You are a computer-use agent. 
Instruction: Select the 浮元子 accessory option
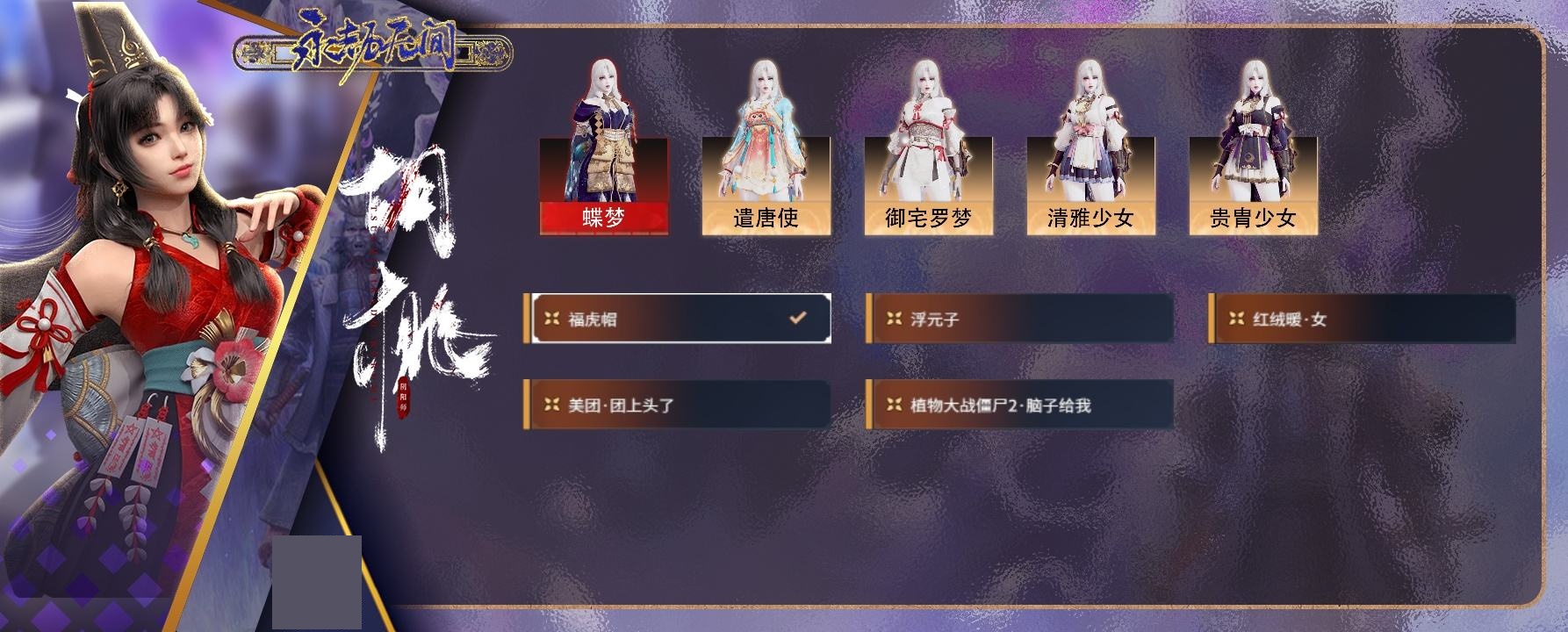(x=1019, y=319)
